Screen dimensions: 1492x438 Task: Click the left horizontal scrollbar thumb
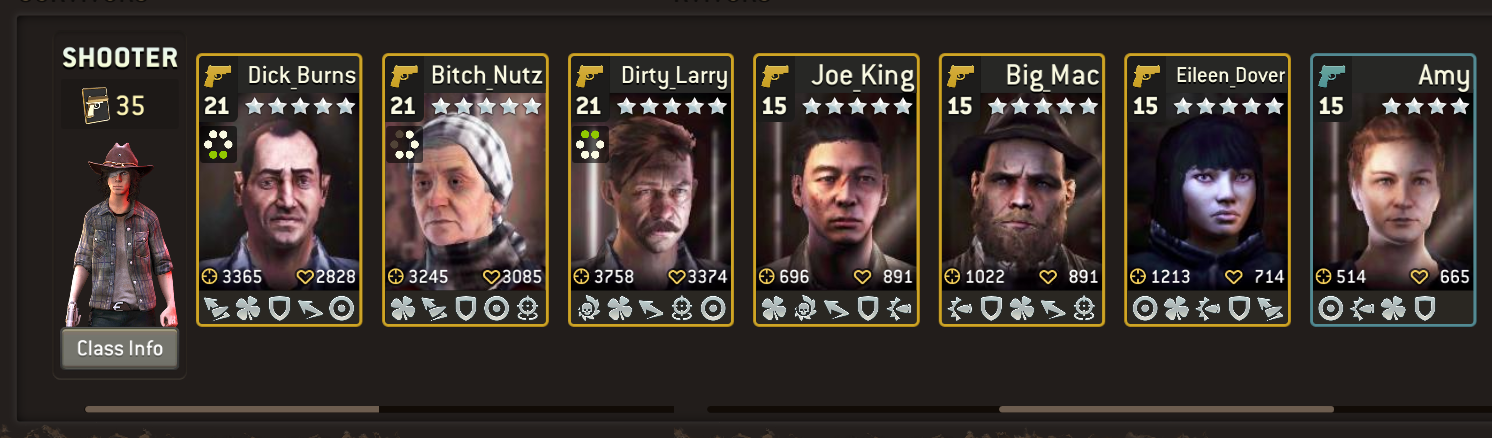tap(232, 409)
